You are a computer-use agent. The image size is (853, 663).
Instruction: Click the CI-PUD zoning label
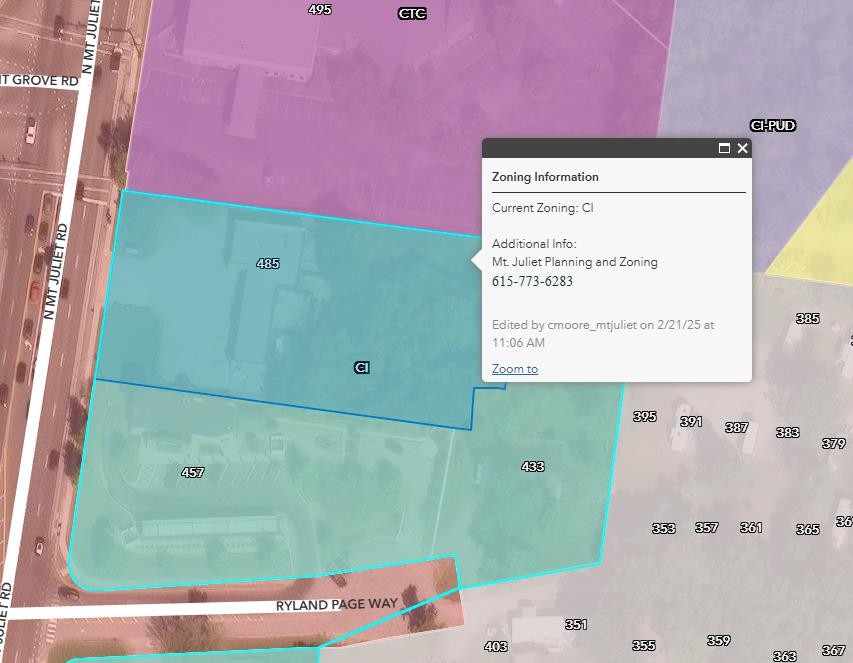point(772,126)
